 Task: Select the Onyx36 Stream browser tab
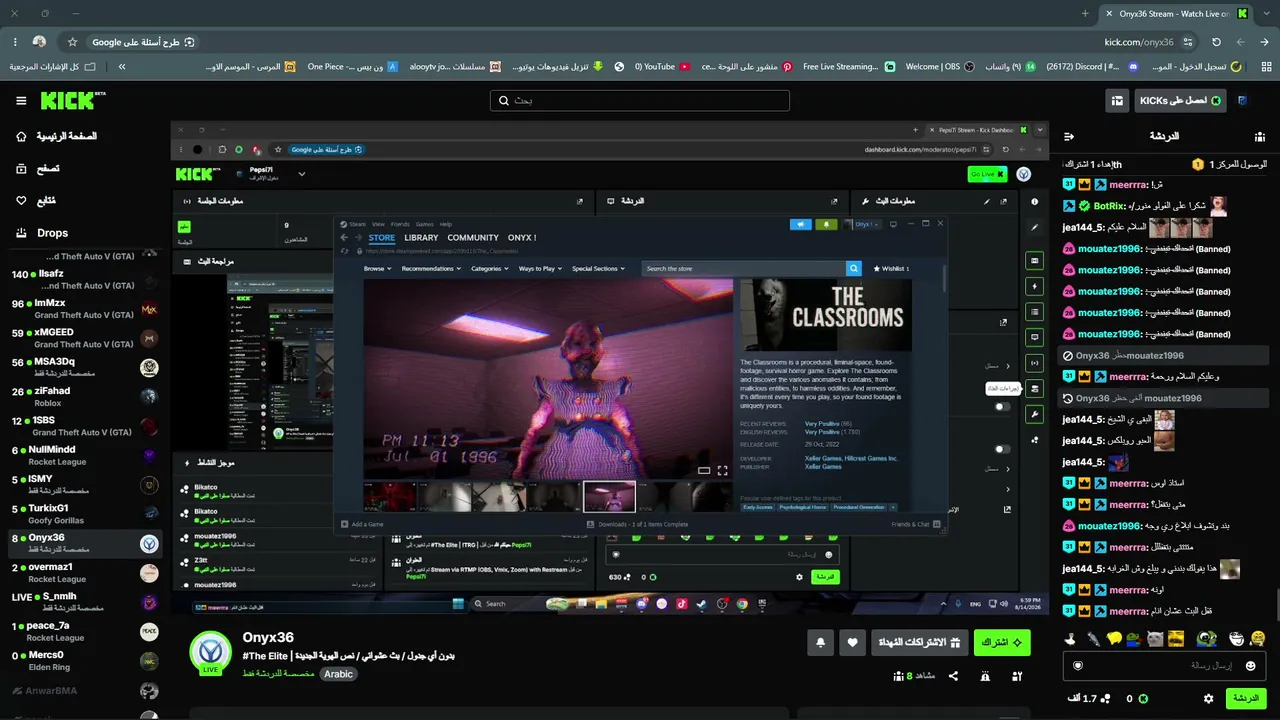coord(1175,14)
